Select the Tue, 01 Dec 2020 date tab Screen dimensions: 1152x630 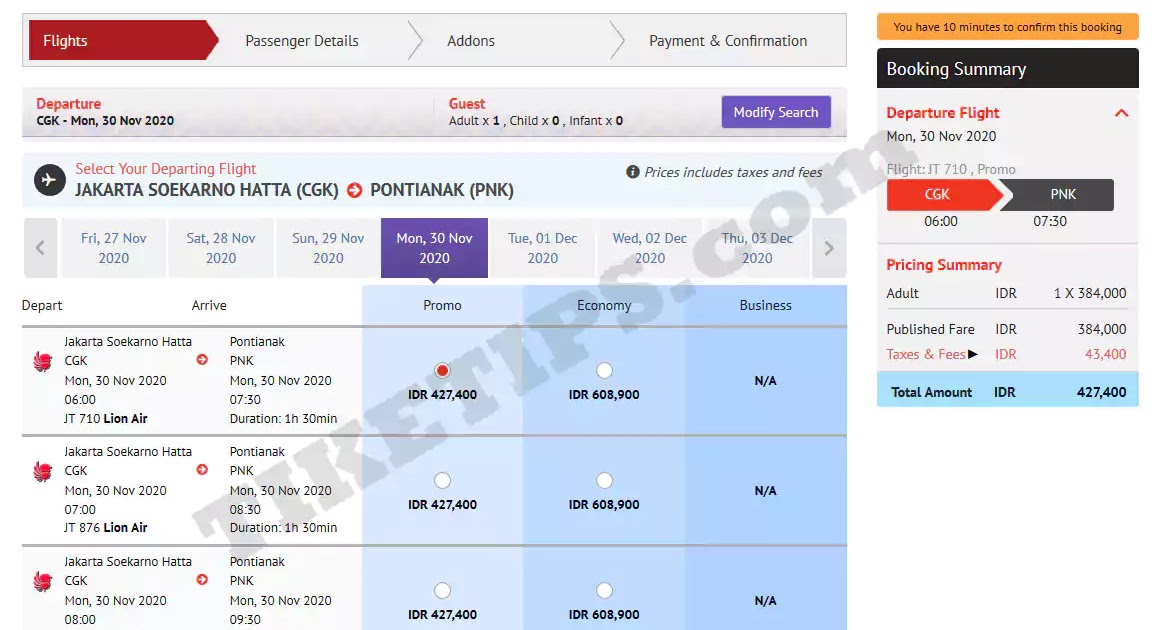point(542,247)
